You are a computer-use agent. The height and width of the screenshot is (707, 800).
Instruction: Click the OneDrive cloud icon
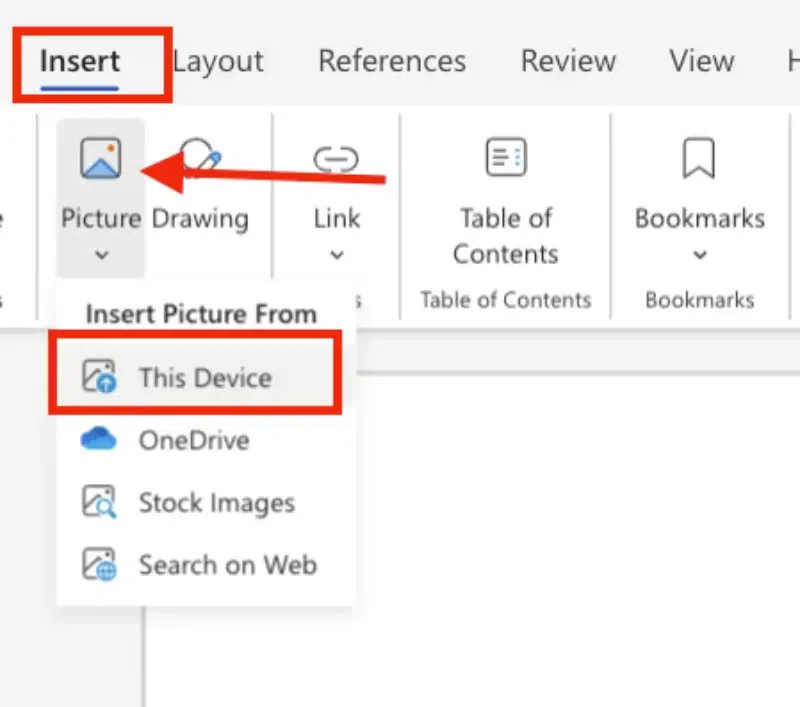coord(100,440)
